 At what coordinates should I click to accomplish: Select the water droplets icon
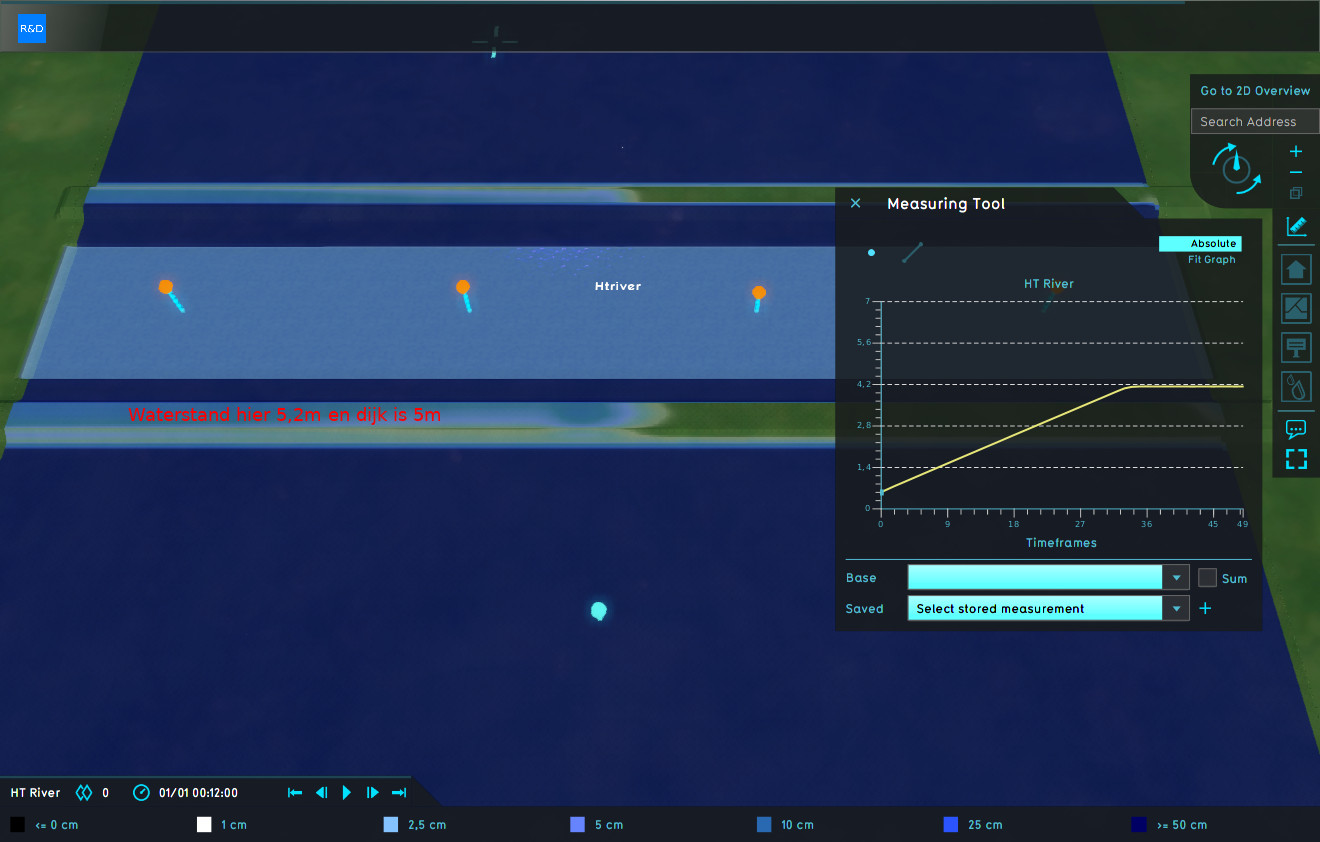point(1296,387)
